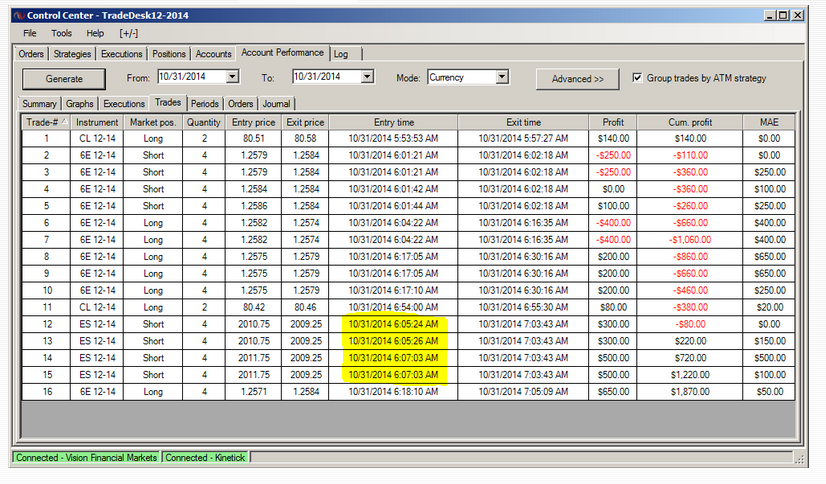Sort by the Exit price column header
This screenshot has height=484, width=826.
[x=305, y=122]
